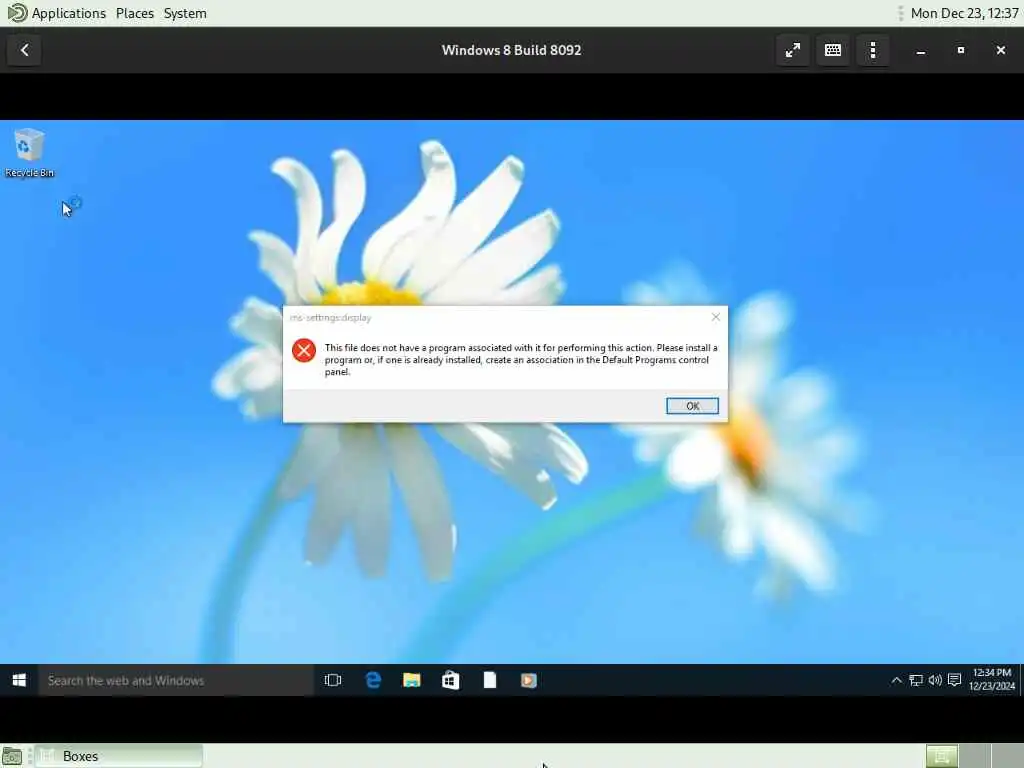Open the media player taskbar icon
The width and height of the screenshot is (1024, 768).
click(529, 680)
